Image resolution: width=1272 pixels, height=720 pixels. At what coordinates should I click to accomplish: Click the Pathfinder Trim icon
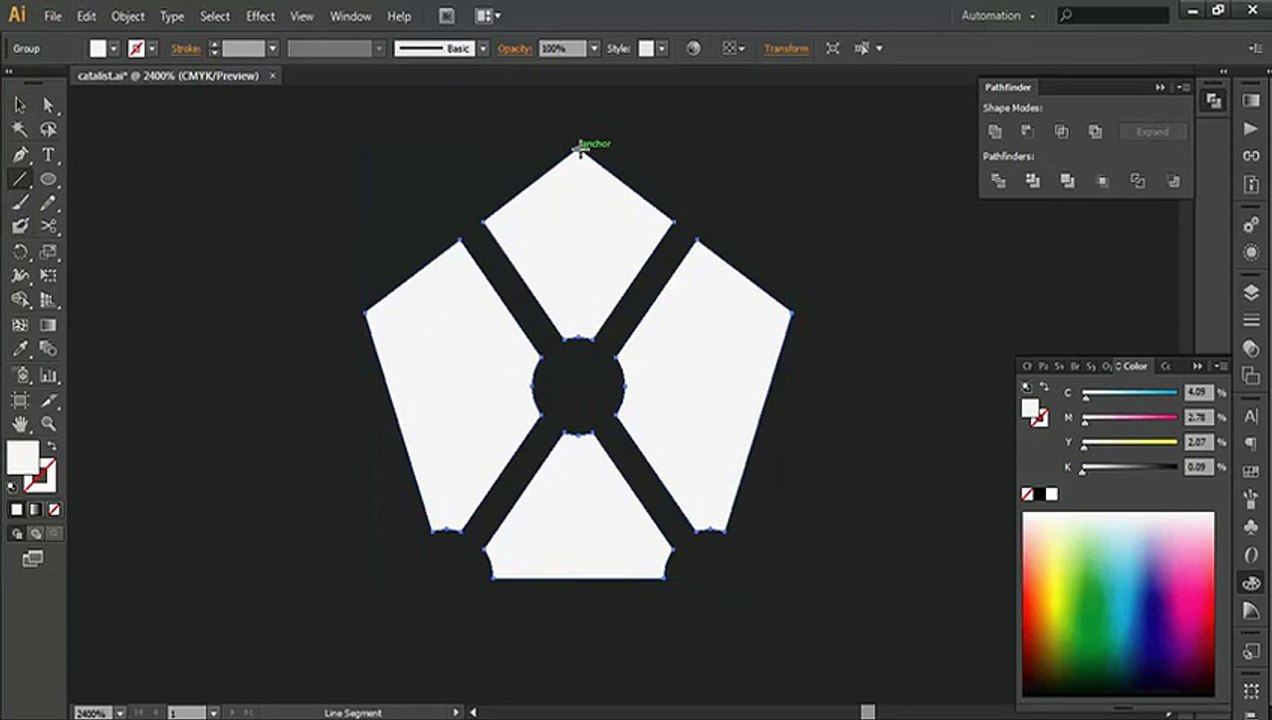pyautogui.click(x=1033, y=181)
